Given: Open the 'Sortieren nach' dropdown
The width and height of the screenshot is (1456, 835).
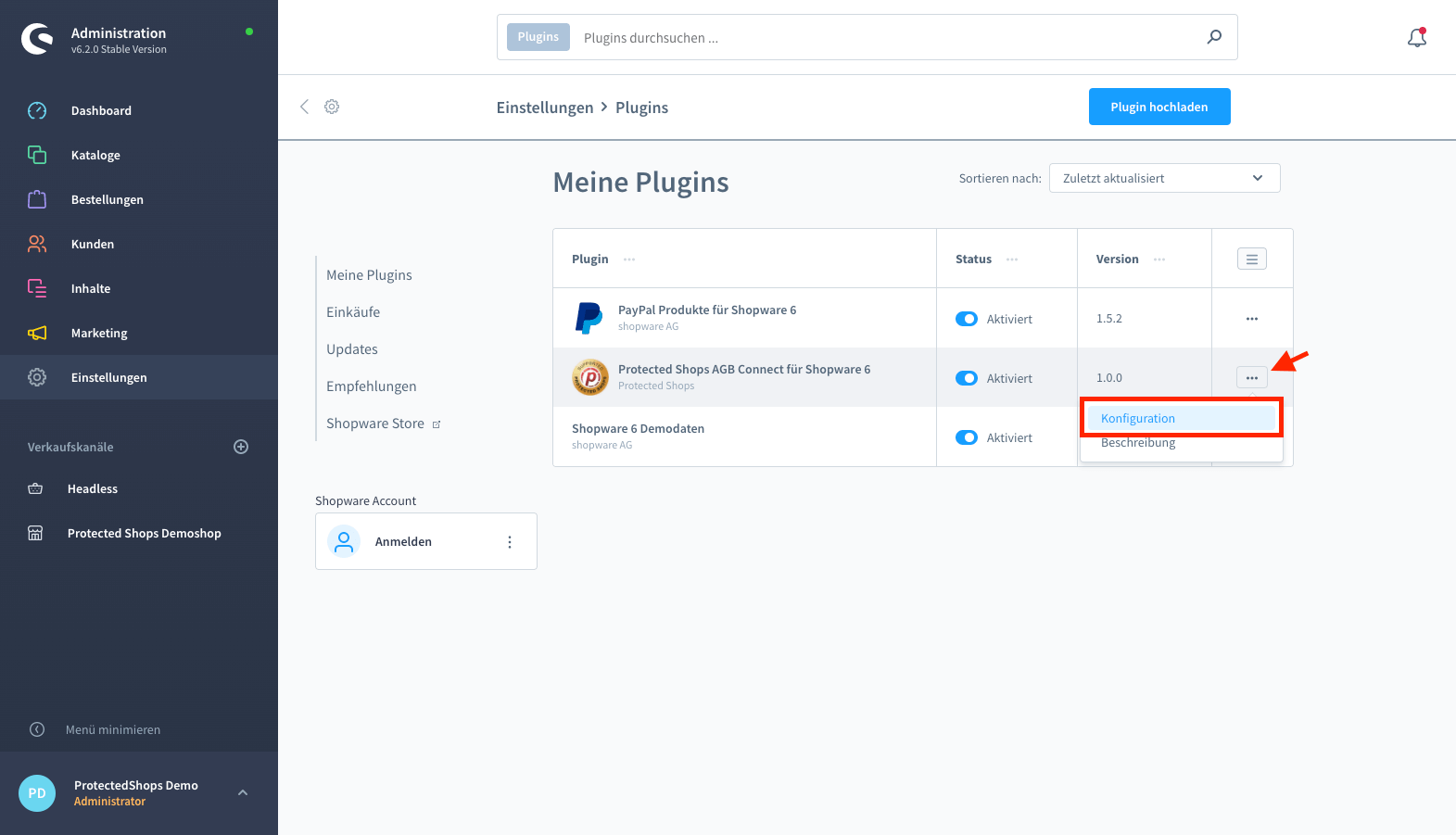Looking at the screenshot, I should pos(1164,178).
